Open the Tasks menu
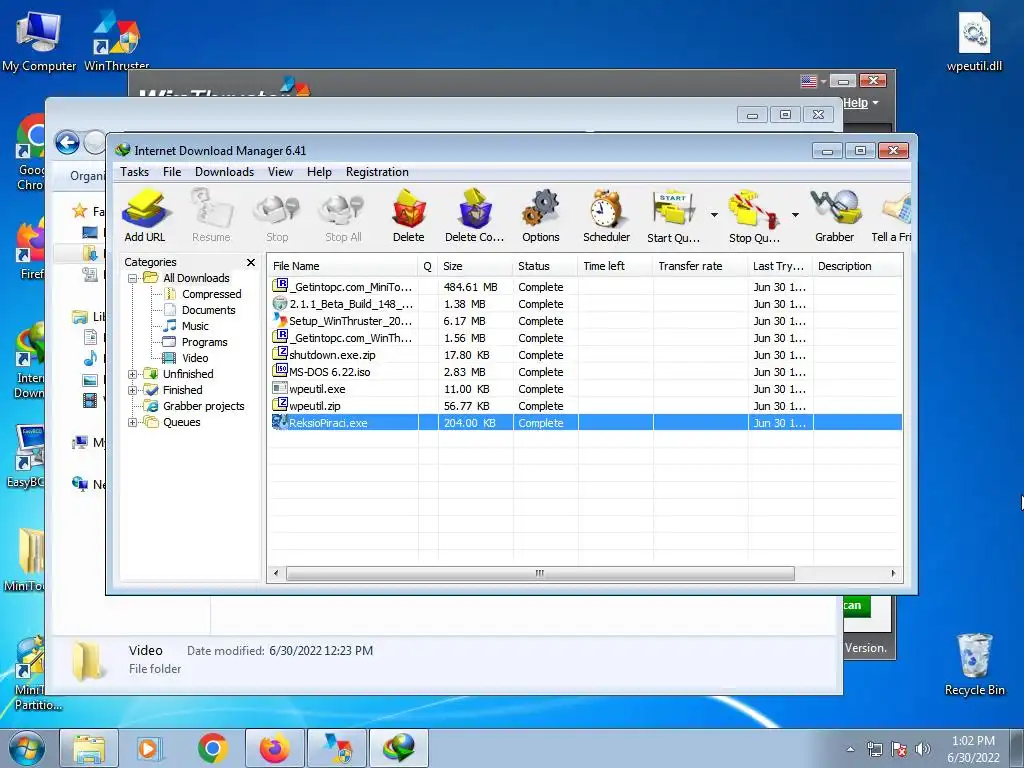Image resolution: width=1024 pixels, height=768 pixels. [135, 172]
